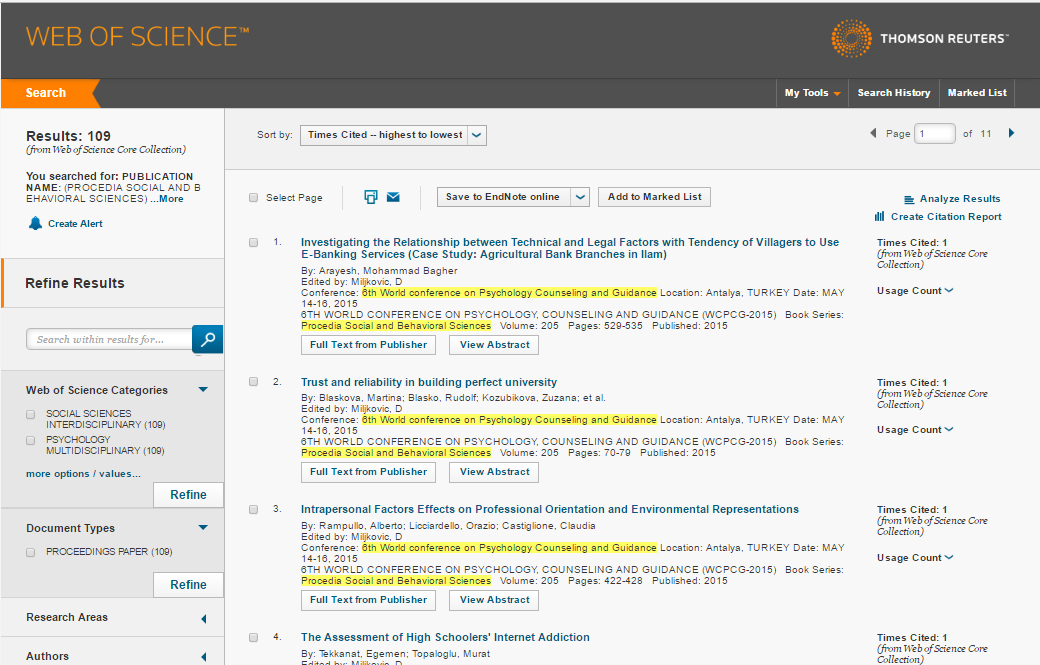Click the search within results magnifier button
The width and height of the screenshot is (1040, 665).
208,339
